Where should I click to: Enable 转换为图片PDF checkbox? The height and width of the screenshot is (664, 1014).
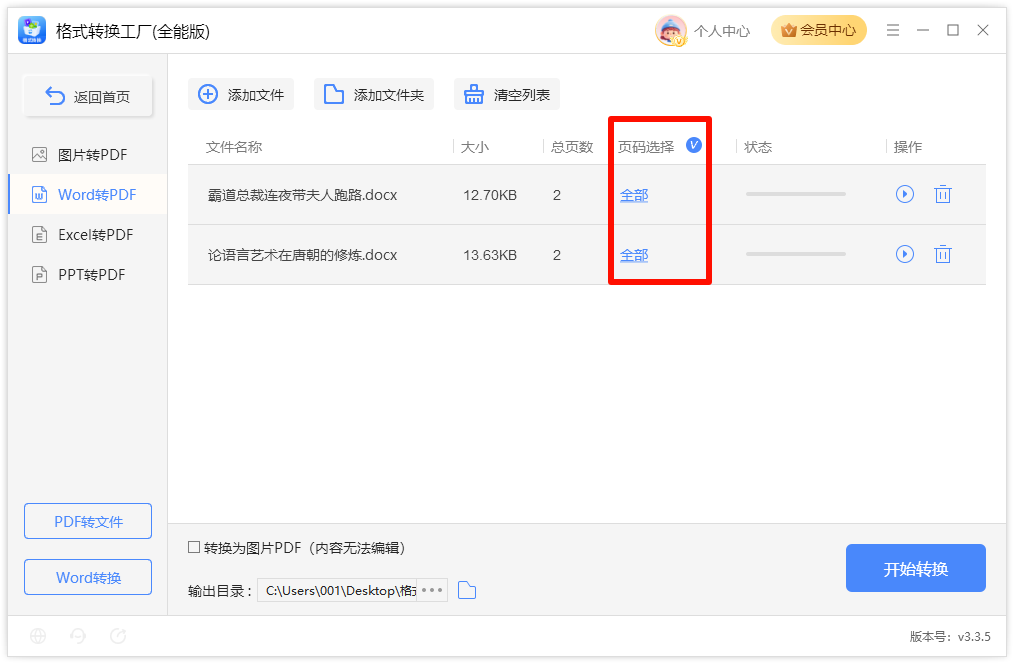pyautogui.click(x=193, y=547)
